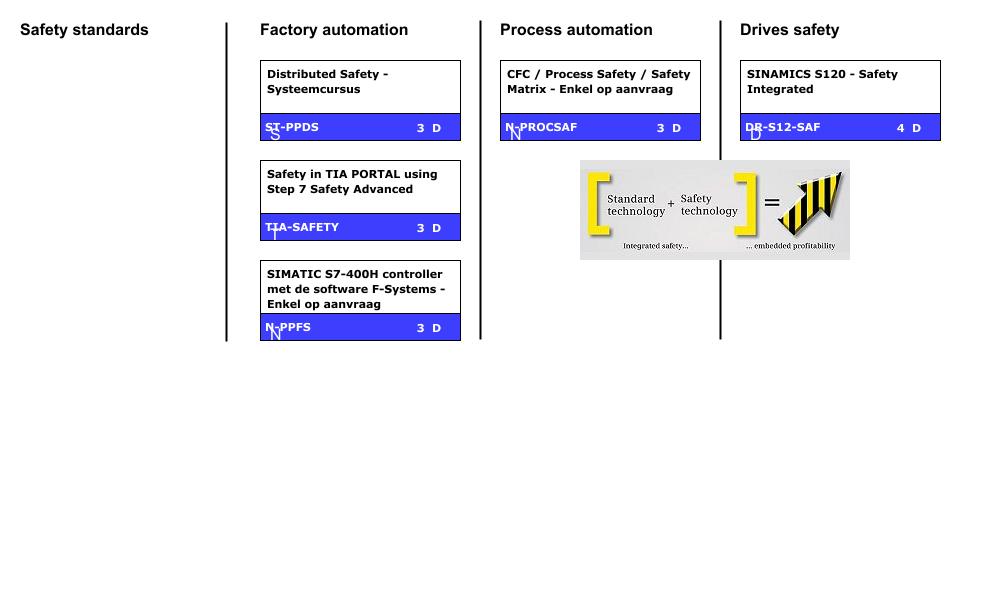The width and height of the screenshot is (1008, 611).
Task: Open the SIMATIC S7-400H controller course
Action: coord(355,288)
